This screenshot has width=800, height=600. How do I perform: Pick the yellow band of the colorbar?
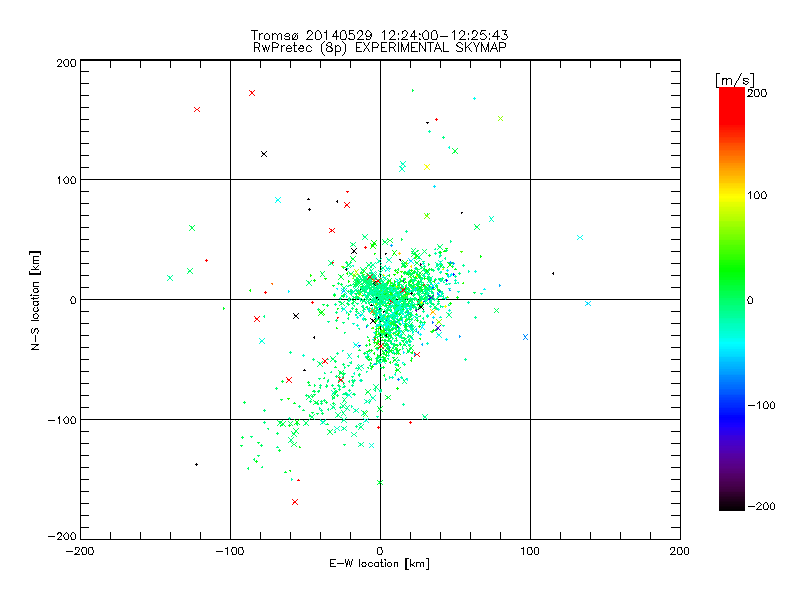732,195
